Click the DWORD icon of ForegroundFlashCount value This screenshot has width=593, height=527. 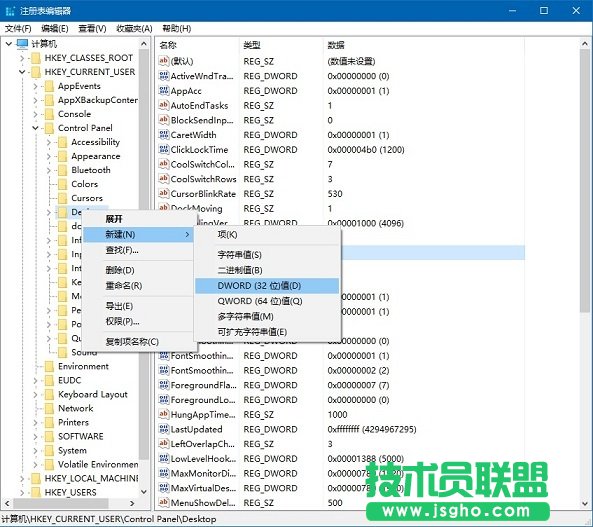click(x=163, y=385)
